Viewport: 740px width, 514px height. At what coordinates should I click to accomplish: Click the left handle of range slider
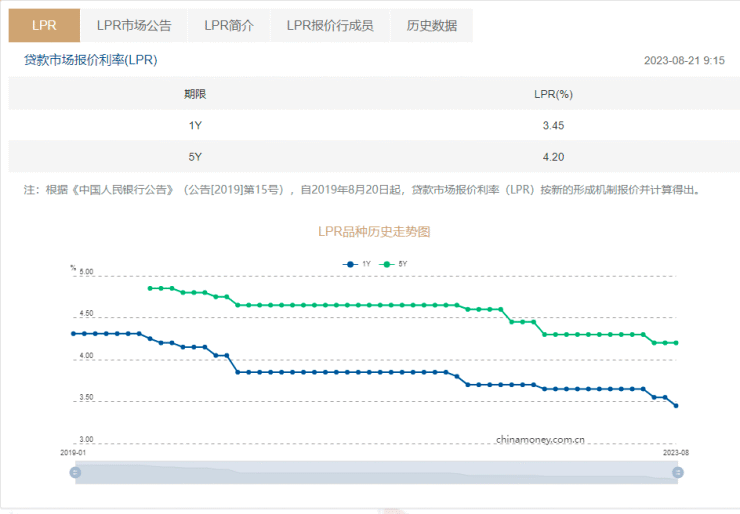tap(75, 473)
